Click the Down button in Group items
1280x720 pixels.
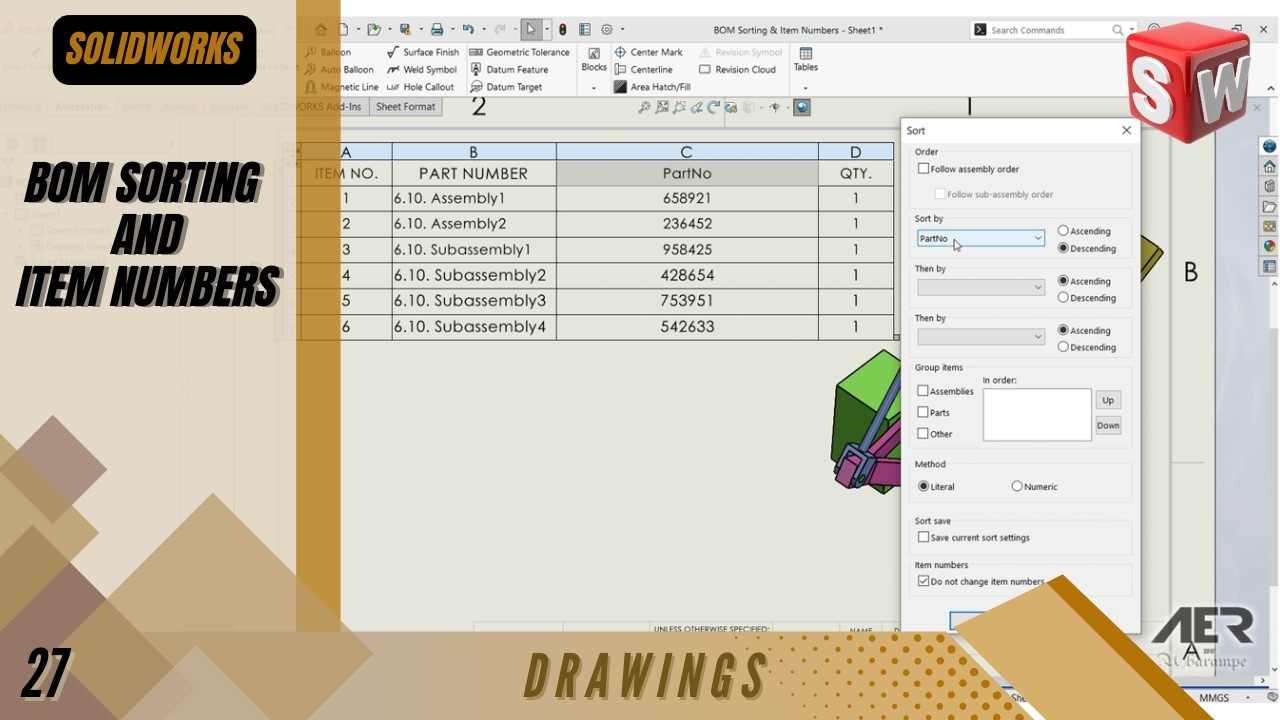click(x=1108, y=425)
